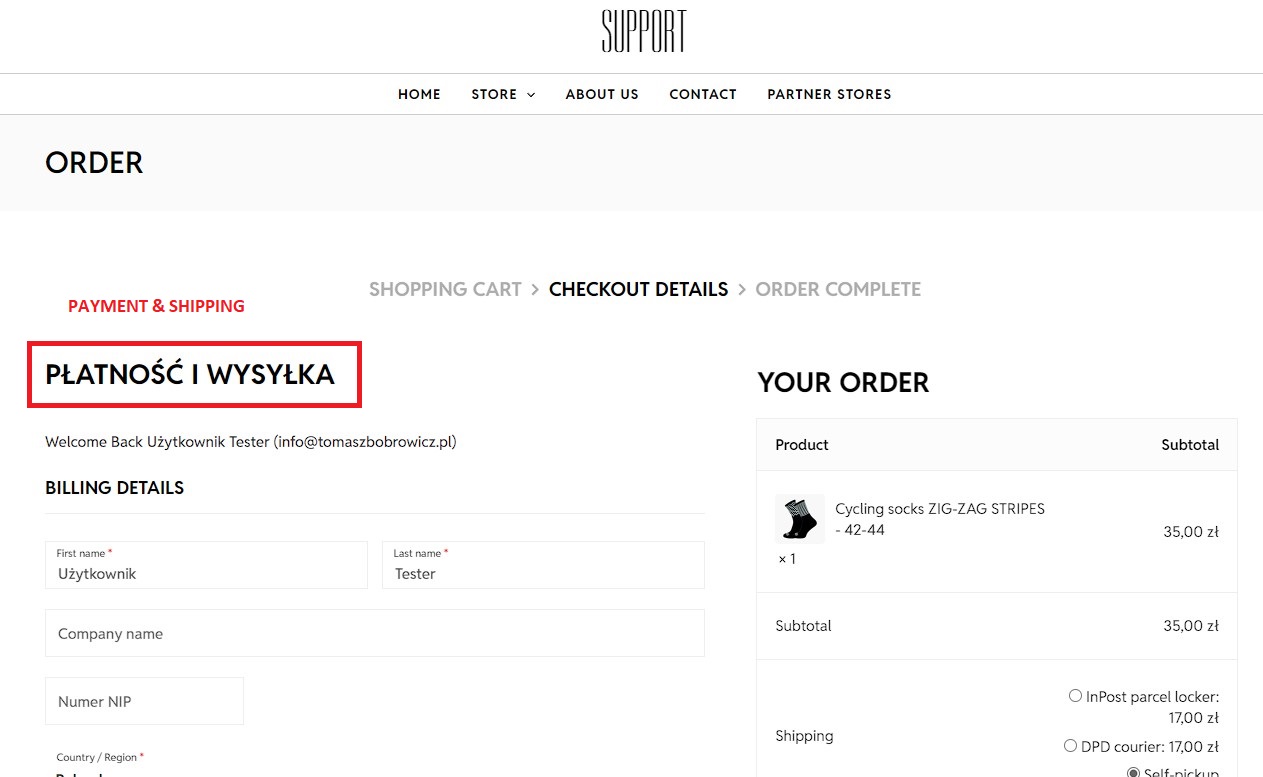
Task: Click the Last name input field
Action: pyautogui.click(x=543, y=573)
